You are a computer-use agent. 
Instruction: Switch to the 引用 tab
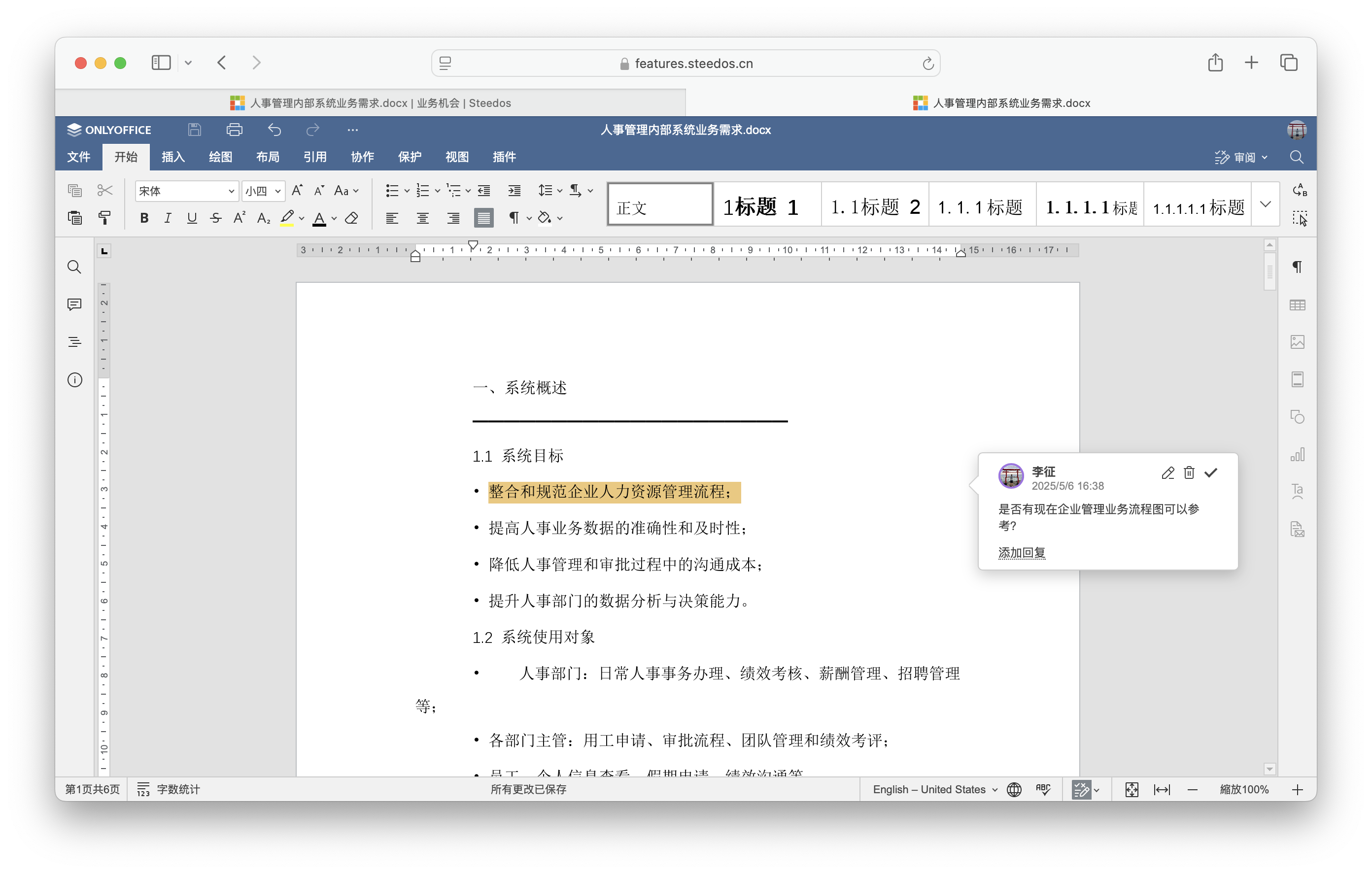pos(315,157)
